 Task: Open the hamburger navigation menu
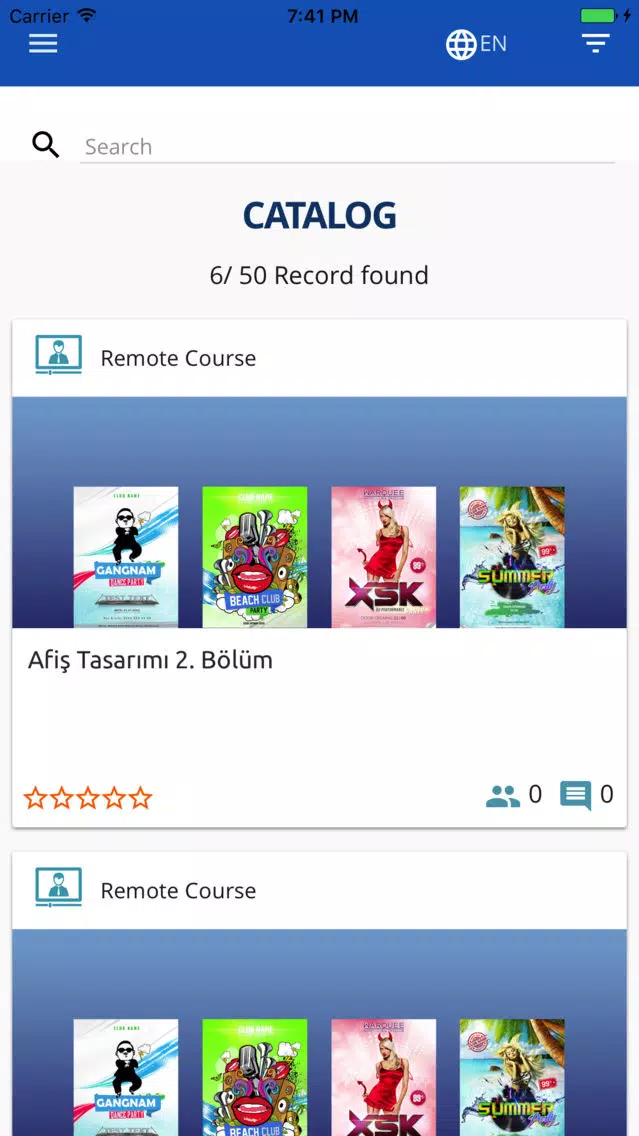tap(43, 43)
